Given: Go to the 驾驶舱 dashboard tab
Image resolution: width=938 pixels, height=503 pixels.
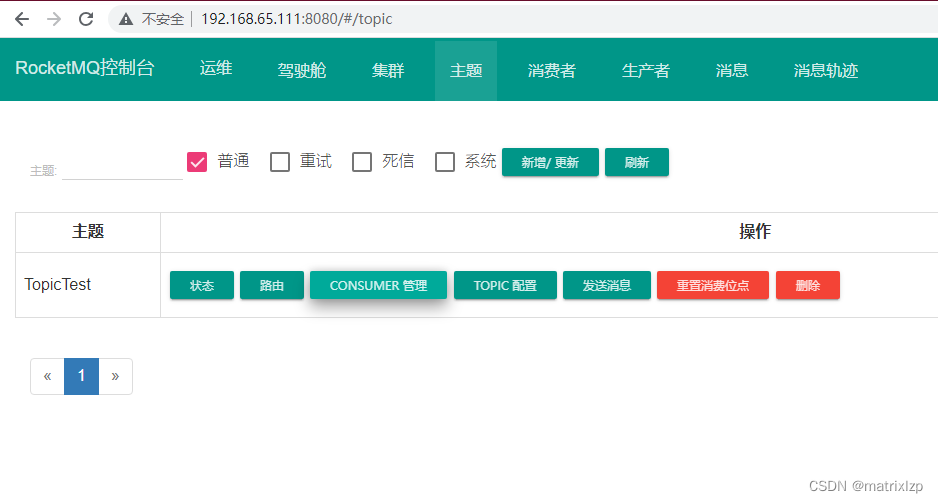Looking at the screenshot, I should point(302,71).
